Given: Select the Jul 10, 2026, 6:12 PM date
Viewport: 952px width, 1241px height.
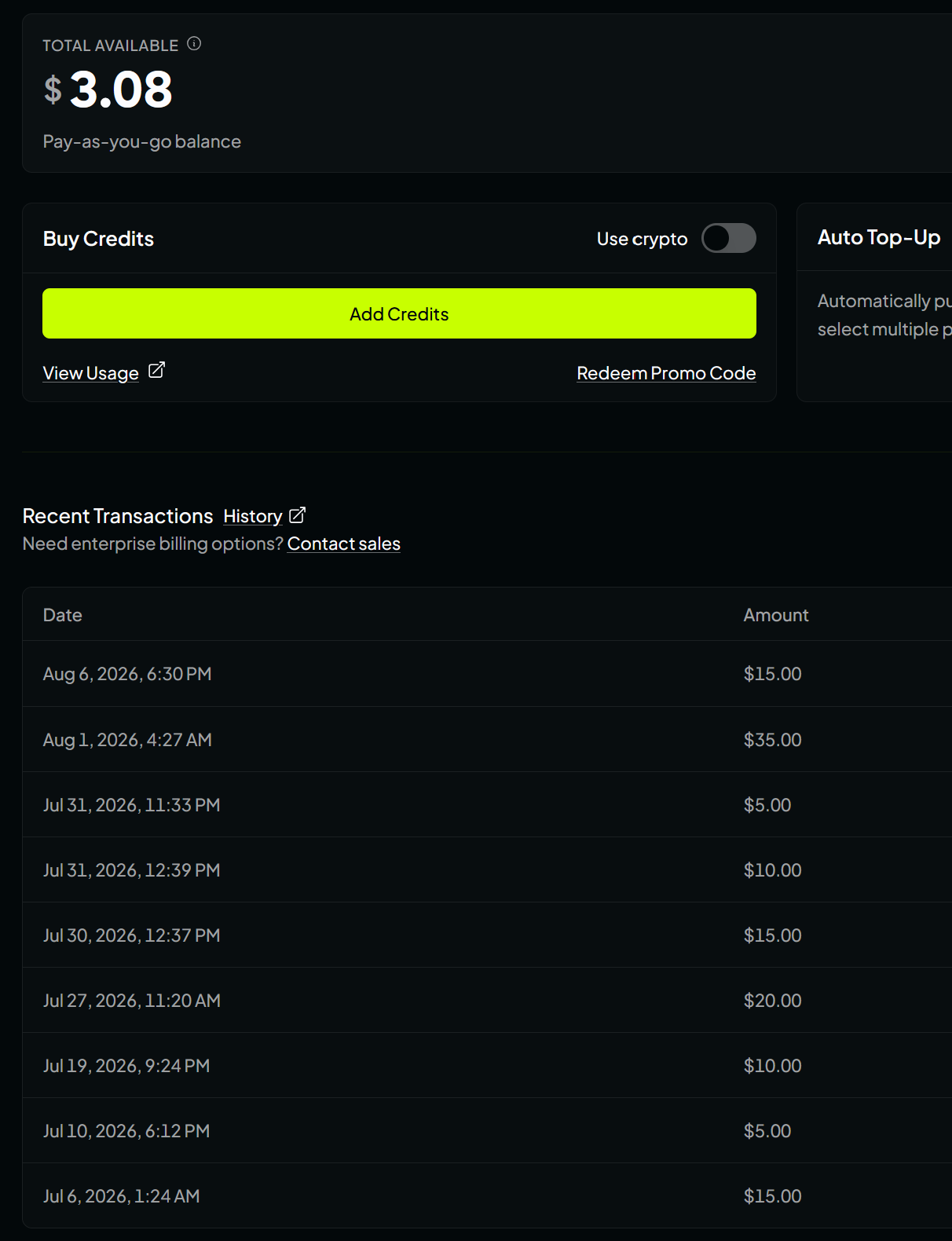Looking at the screenshot, I should click(x=126, y=1131).
